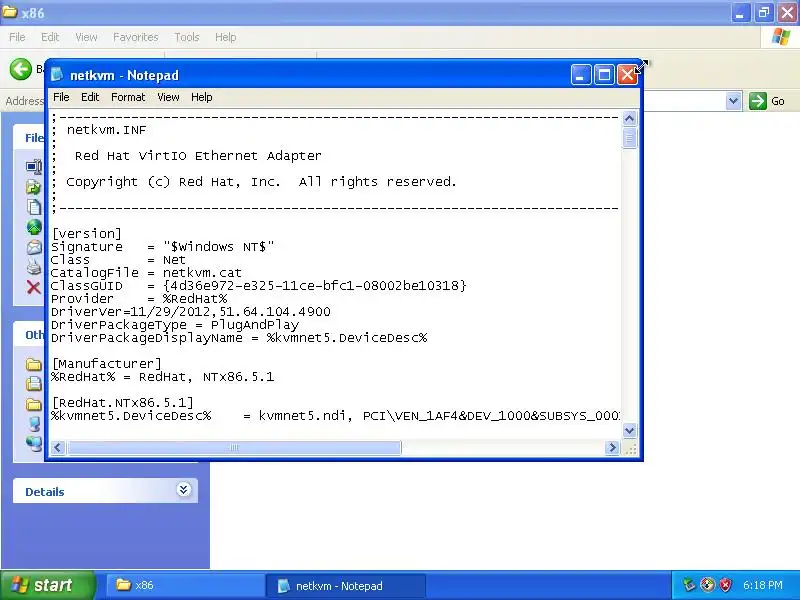Open the Explorer View menu in x86 window

pos(86,37)
